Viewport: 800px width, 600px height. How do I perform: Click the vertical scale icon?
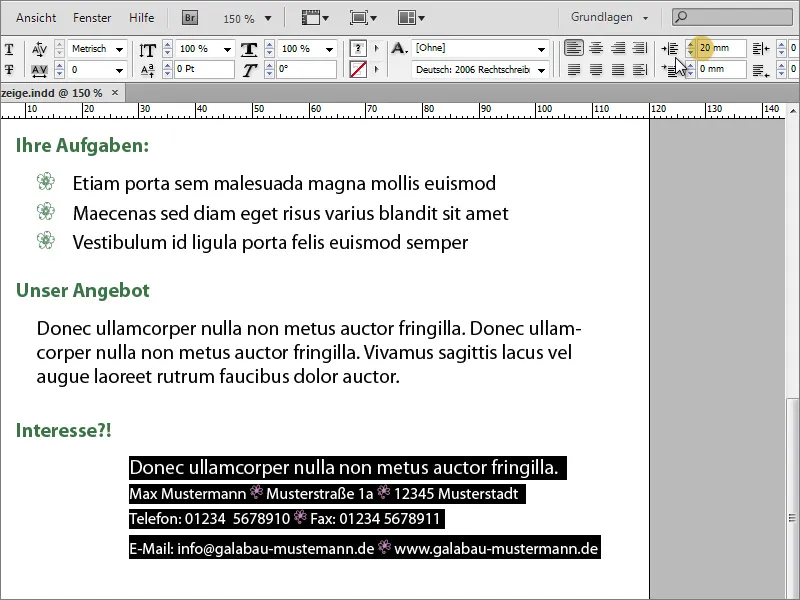(147, 50)
